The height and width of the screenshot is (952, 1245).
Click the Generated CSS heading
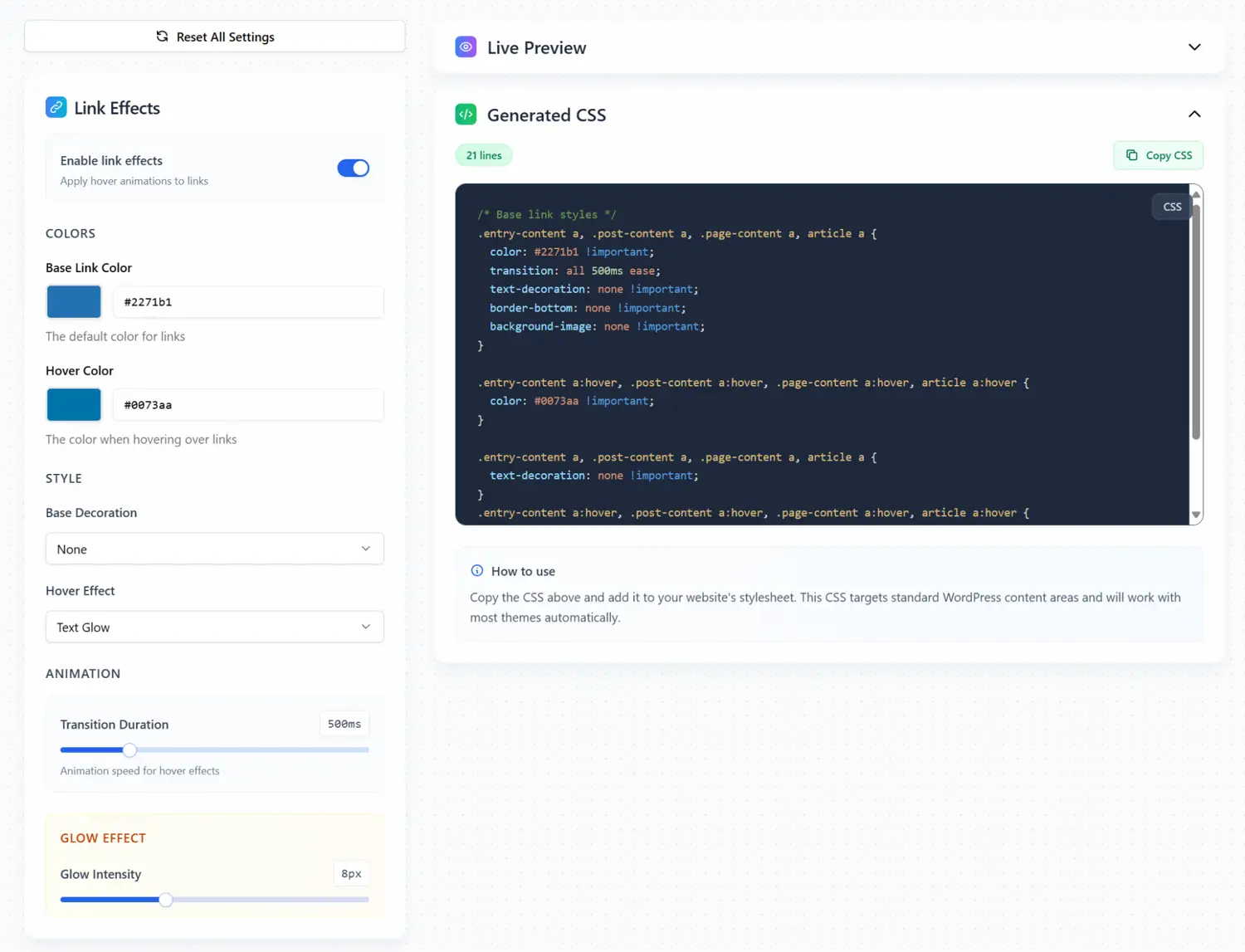(546, 115)
